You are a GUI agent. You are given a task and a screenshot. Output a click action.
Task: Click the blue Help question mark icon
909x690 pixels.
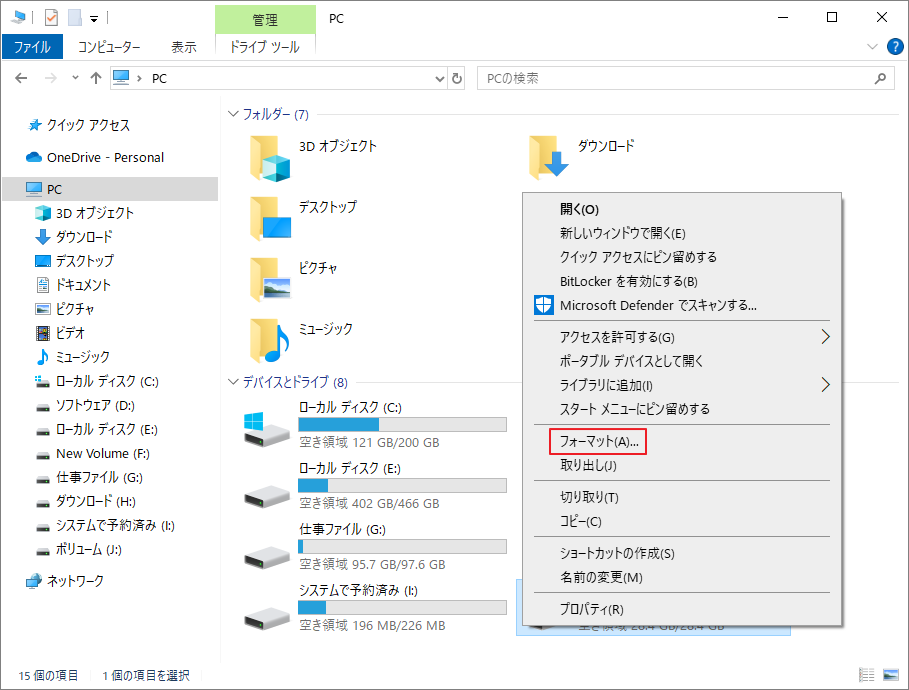(x=895, y=46)
